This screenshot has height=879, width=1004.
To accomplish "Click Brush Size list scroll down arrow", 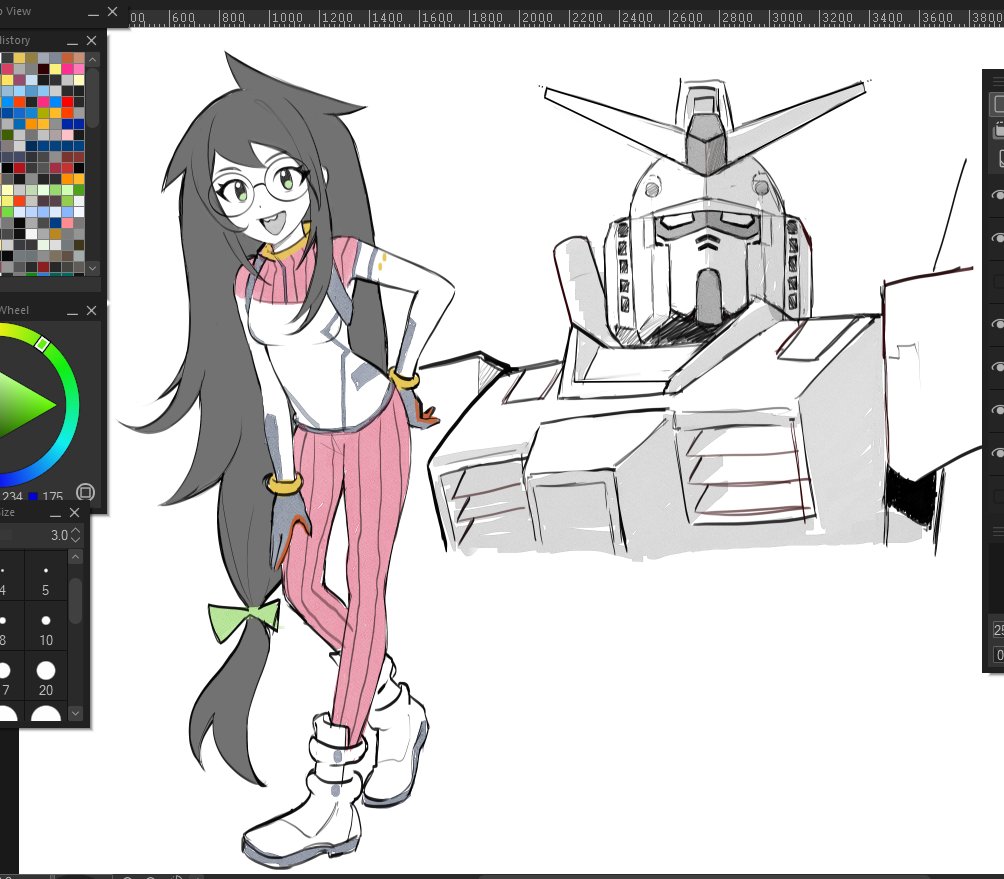I will [76, 713].
